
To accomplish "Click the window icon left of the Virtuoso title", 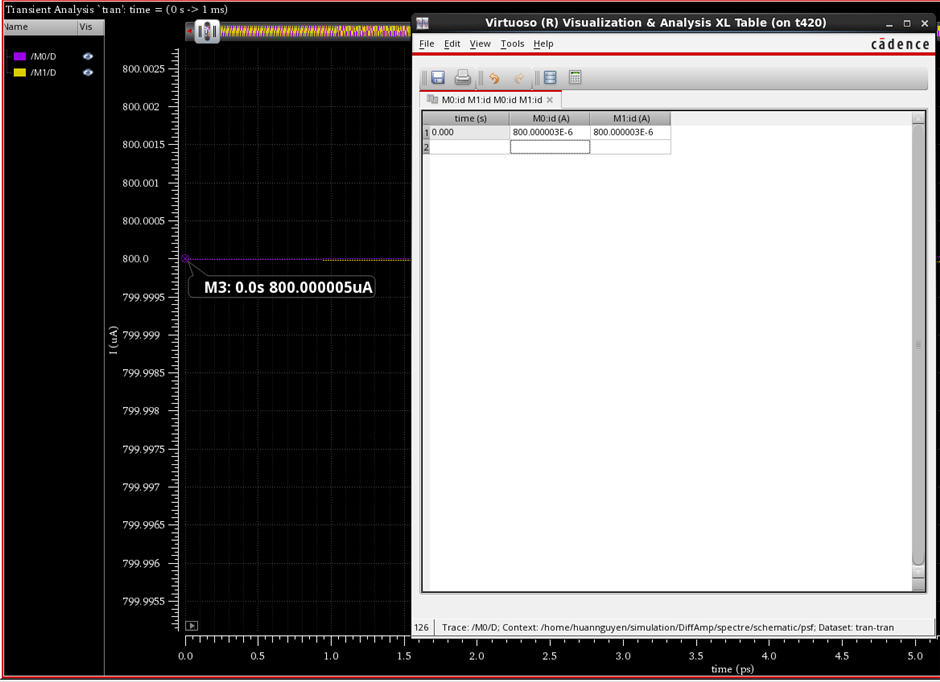I will (x=423, y=23).
